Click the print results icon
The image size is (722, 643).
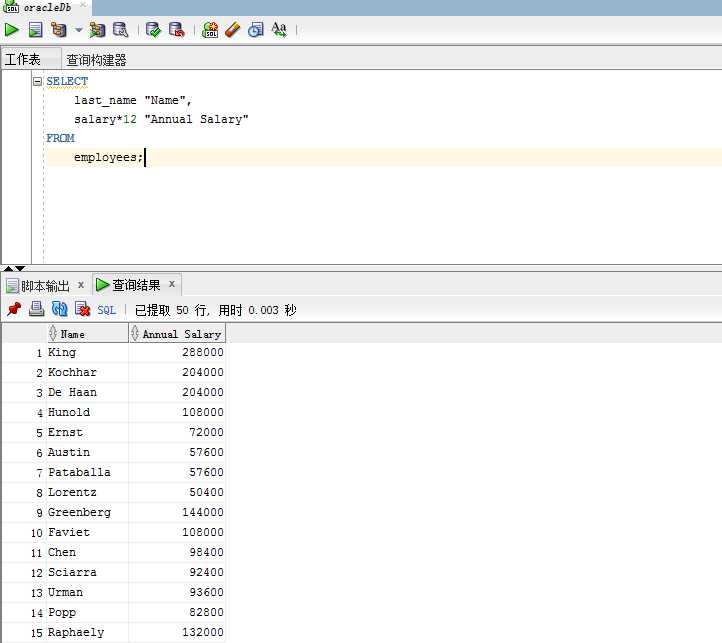coord(36,309)
